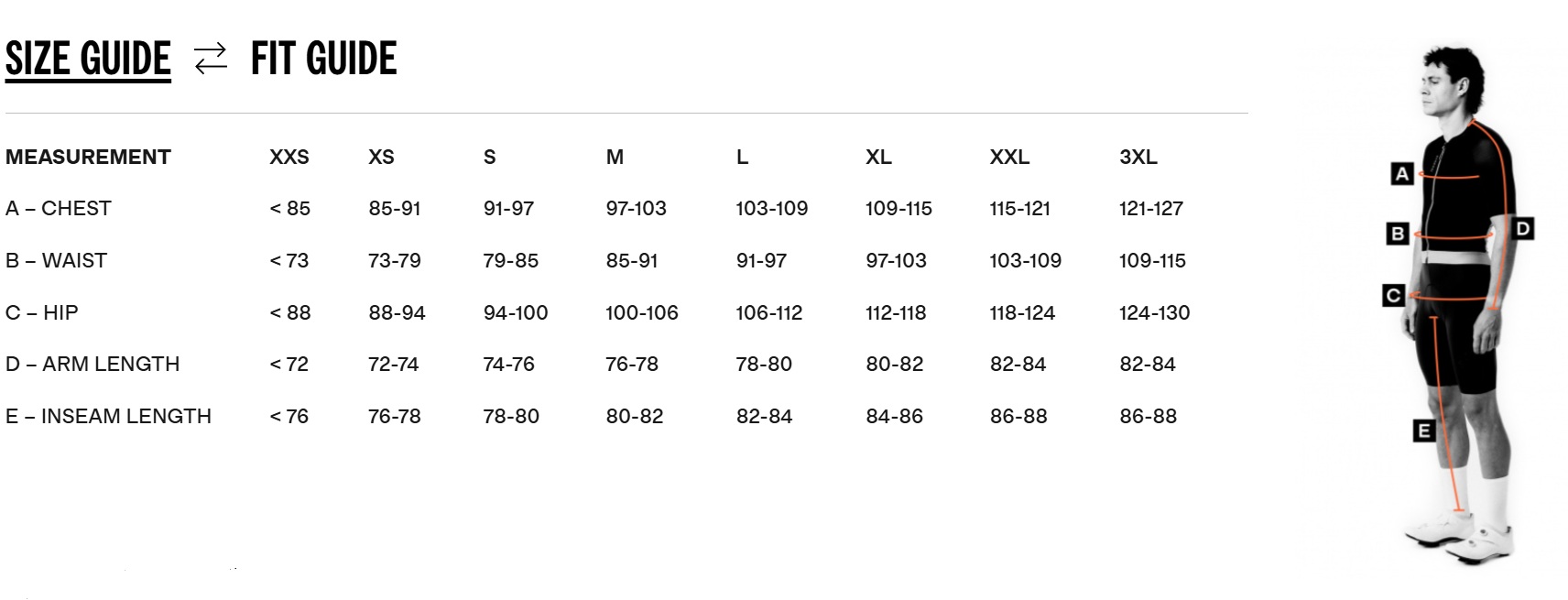The height and width of the screenshot is (600, 1568).
Task: Click the XXS size column header
Action: 289,158
